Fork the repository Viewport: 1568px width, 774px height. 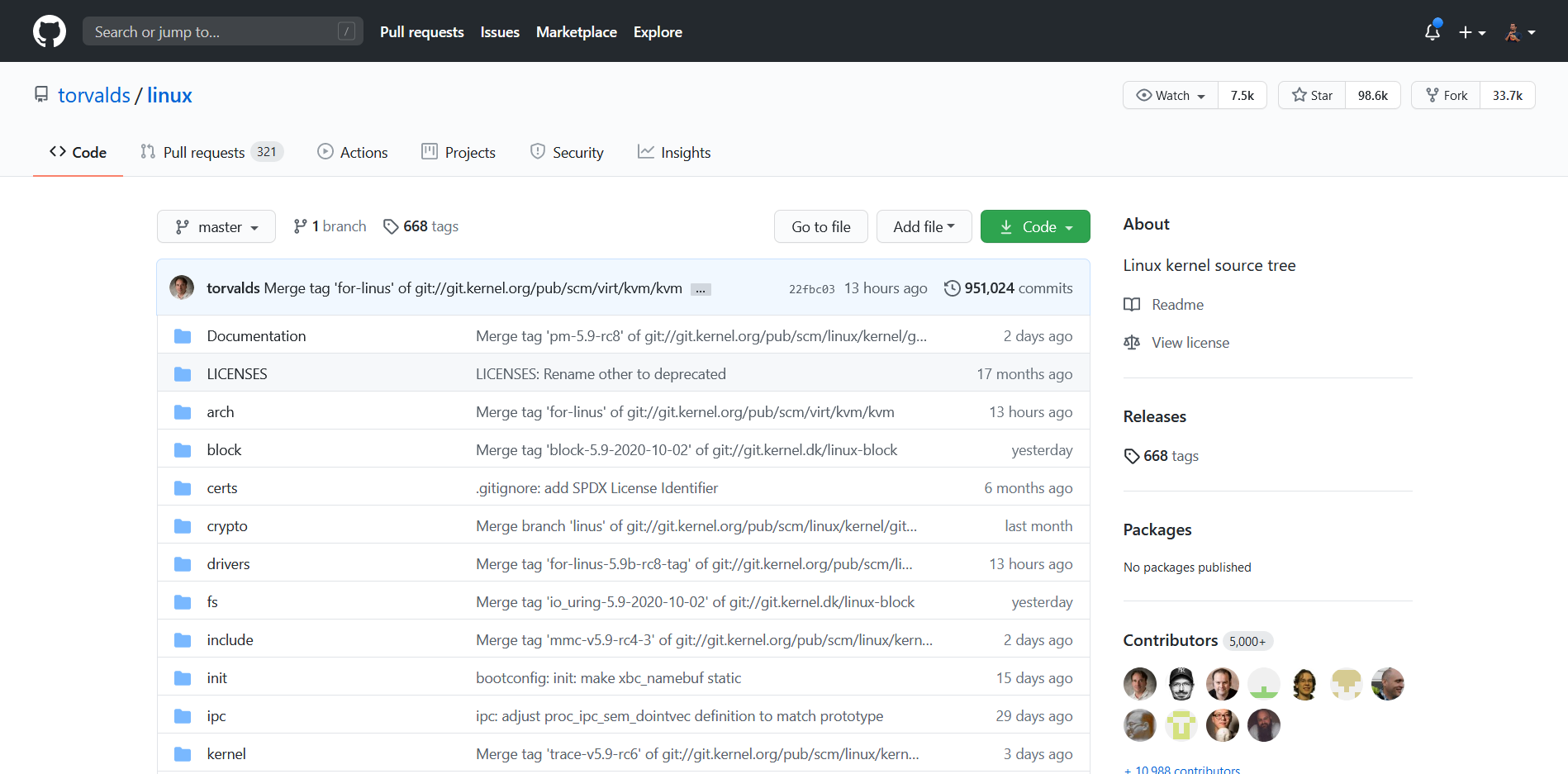point(1446,95)
